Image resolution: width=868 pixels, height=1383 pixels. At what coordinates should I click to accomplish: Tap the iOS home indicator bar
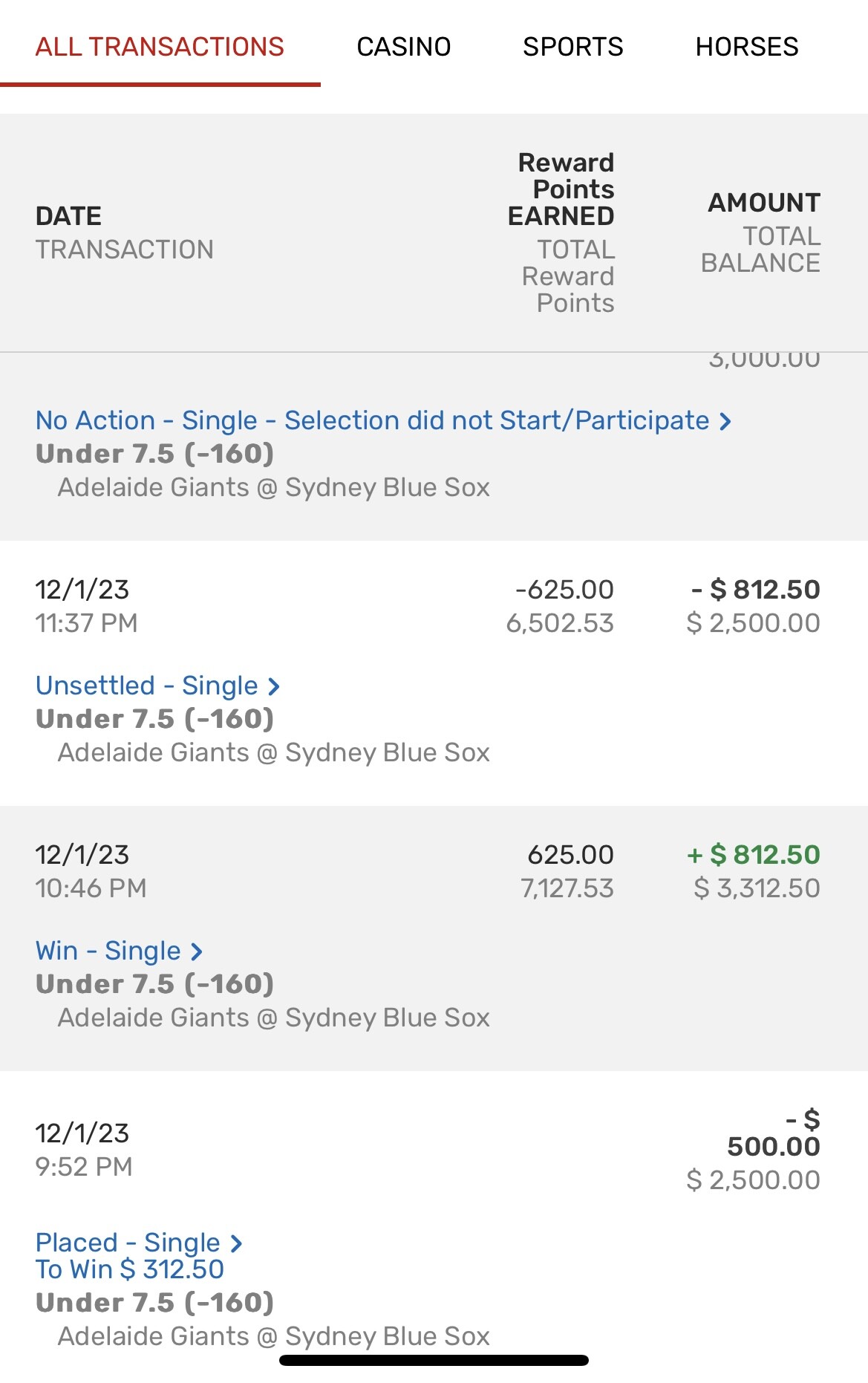434,1361
